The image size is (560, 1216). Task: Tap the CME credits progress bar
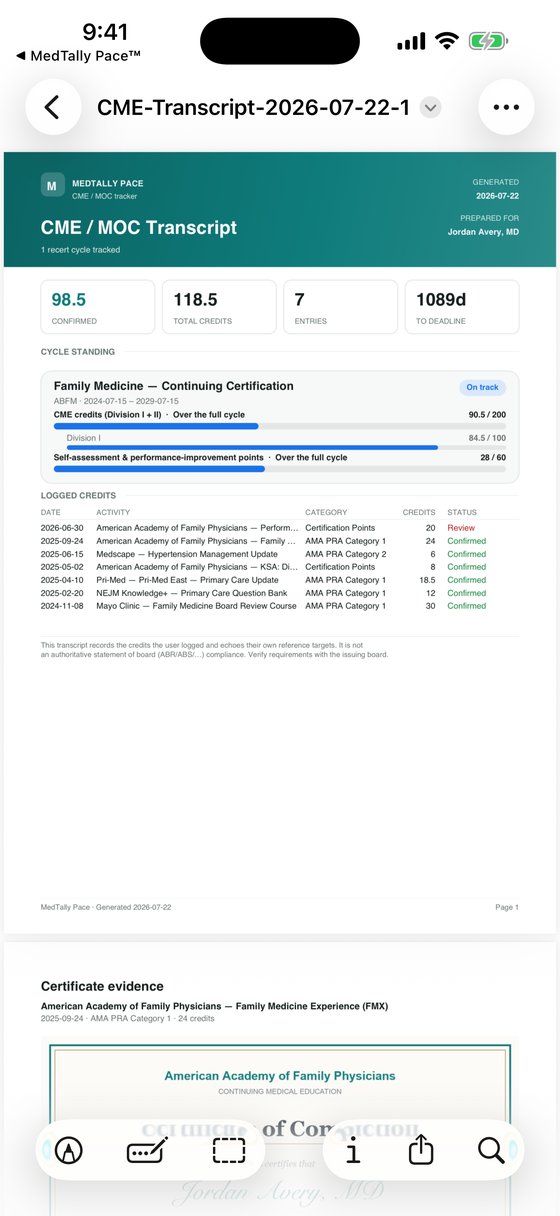coord(280,426)
